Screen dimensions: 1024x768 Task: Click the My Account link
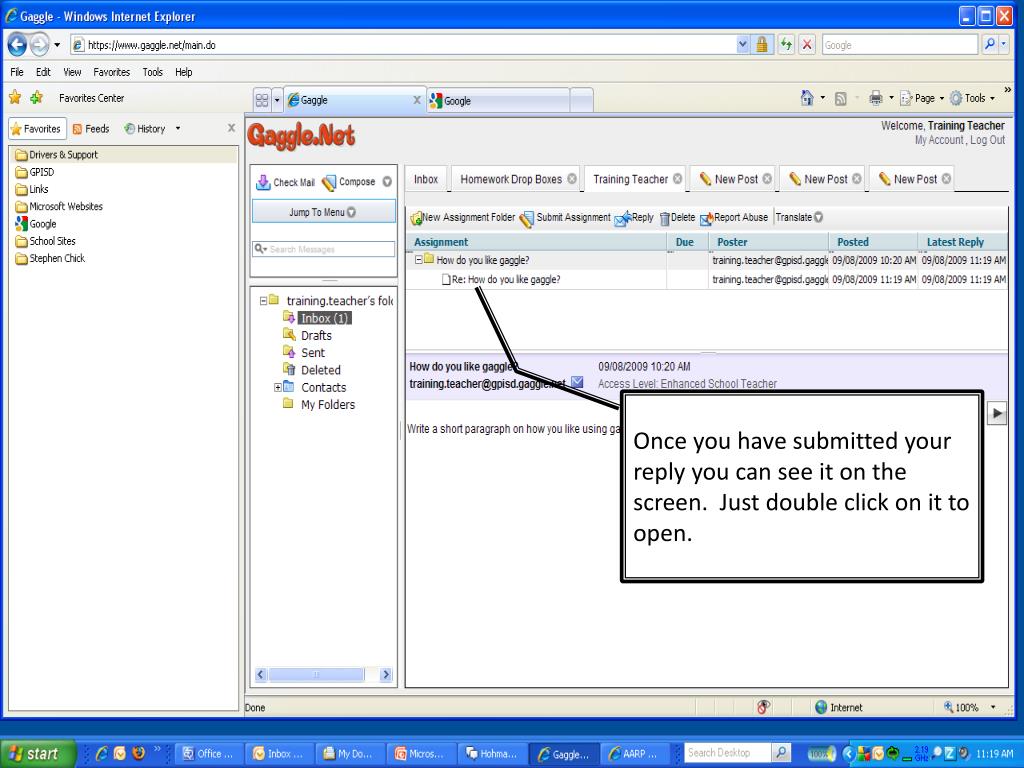coord(939,140)
